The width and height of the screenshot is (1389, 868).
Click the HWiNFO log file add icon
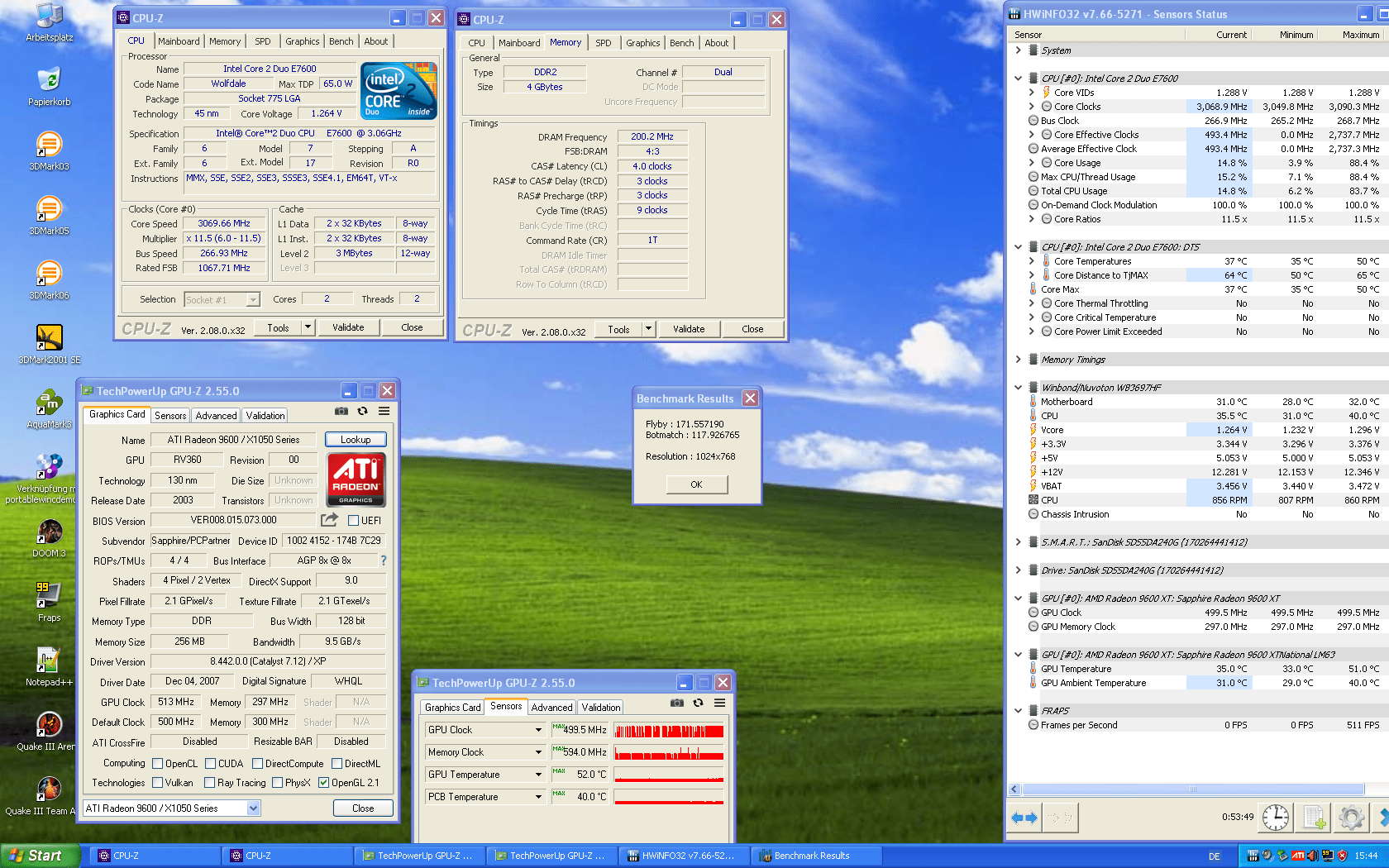pyautogui.click(x=1314, y=818)
